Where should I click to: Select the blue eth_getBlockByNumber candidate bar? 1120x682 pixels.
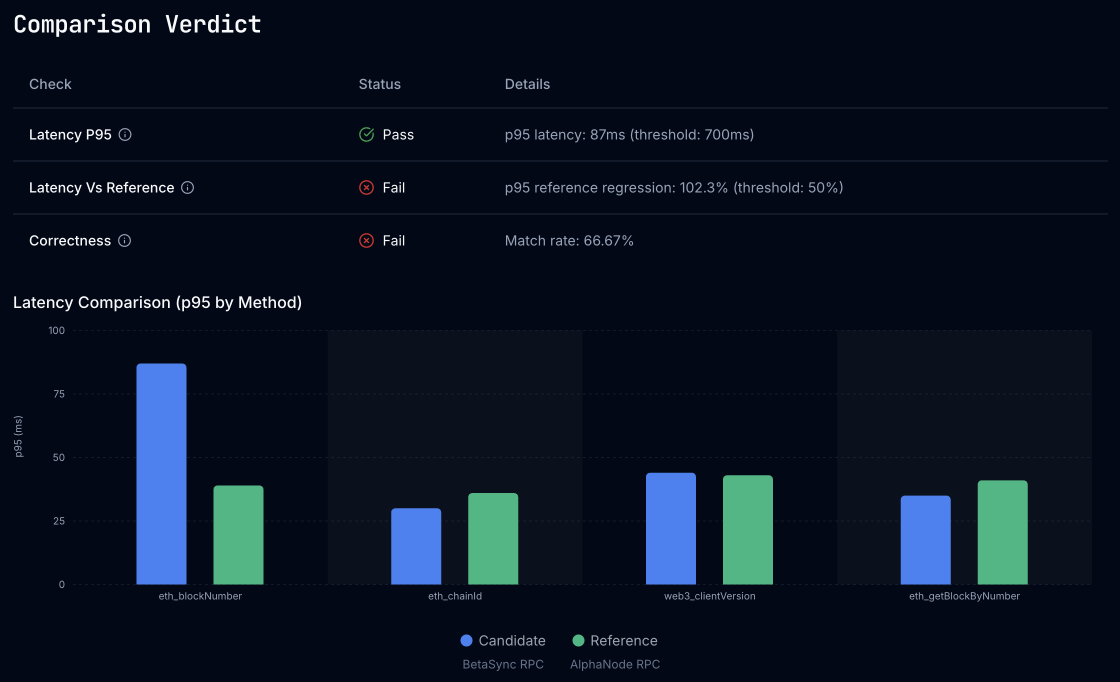click(926, 540)
